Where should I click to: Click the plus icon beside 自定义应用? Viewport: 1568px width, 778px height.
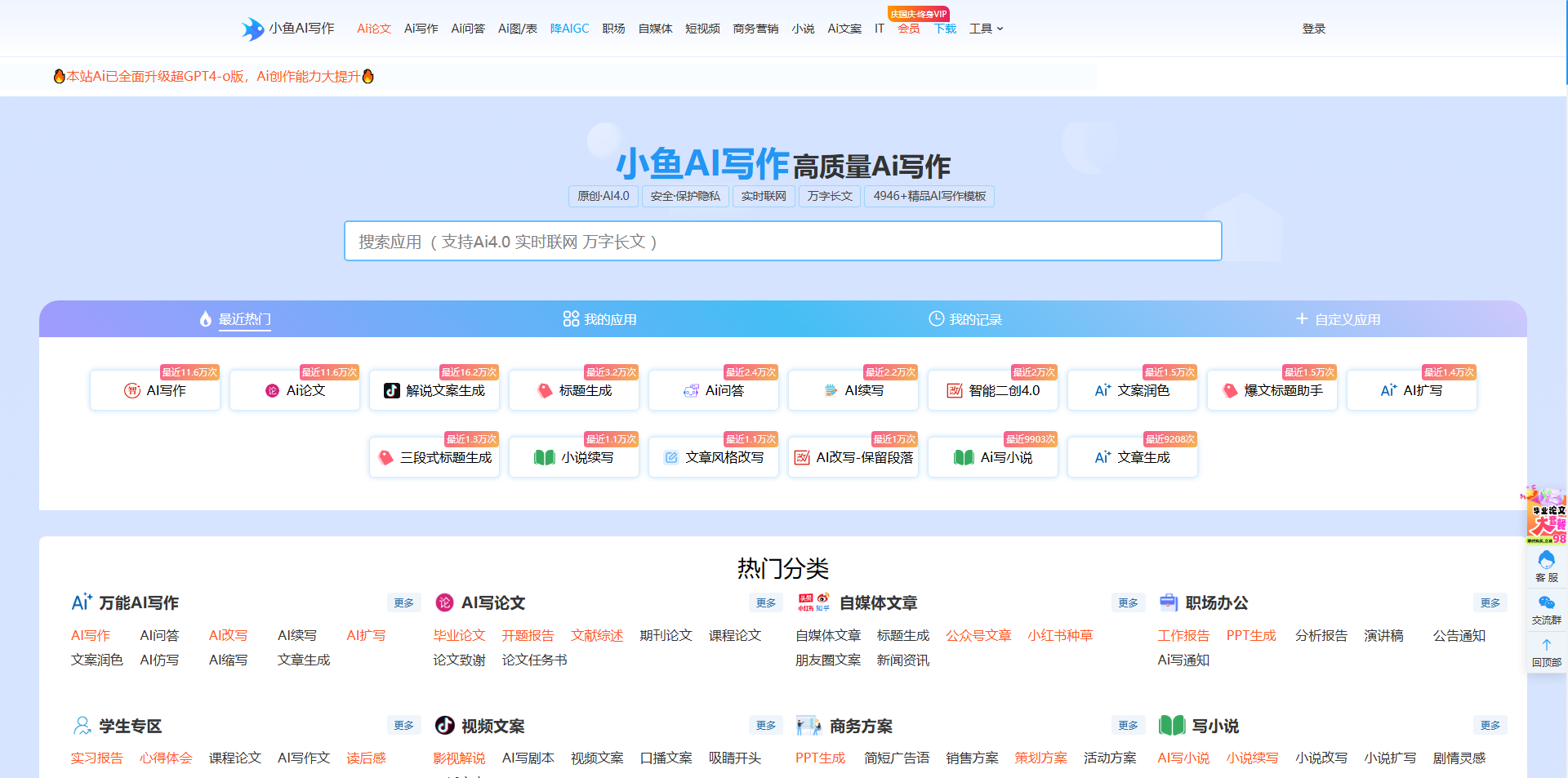tap(1302, 318)
